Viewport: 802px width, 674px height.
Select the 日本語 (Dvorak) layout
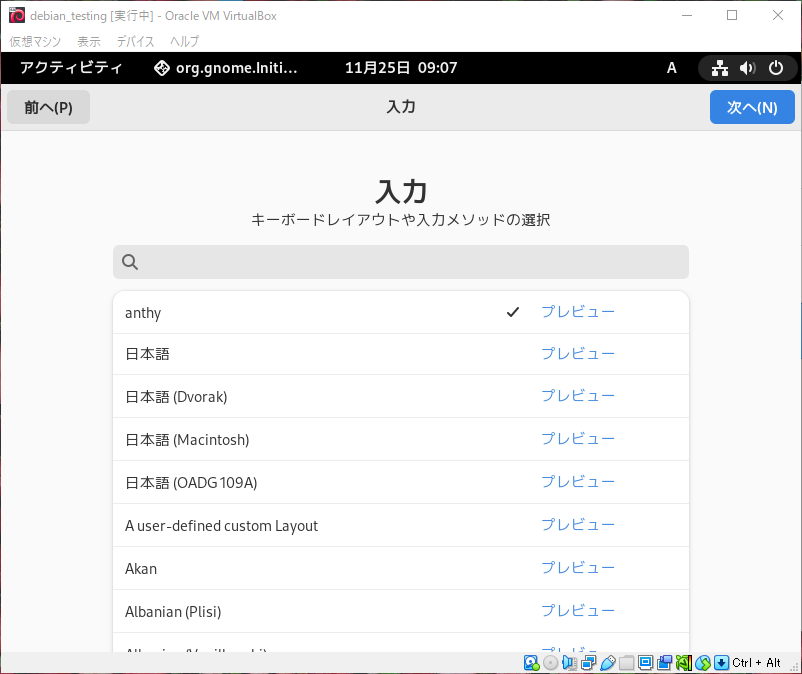401,396
